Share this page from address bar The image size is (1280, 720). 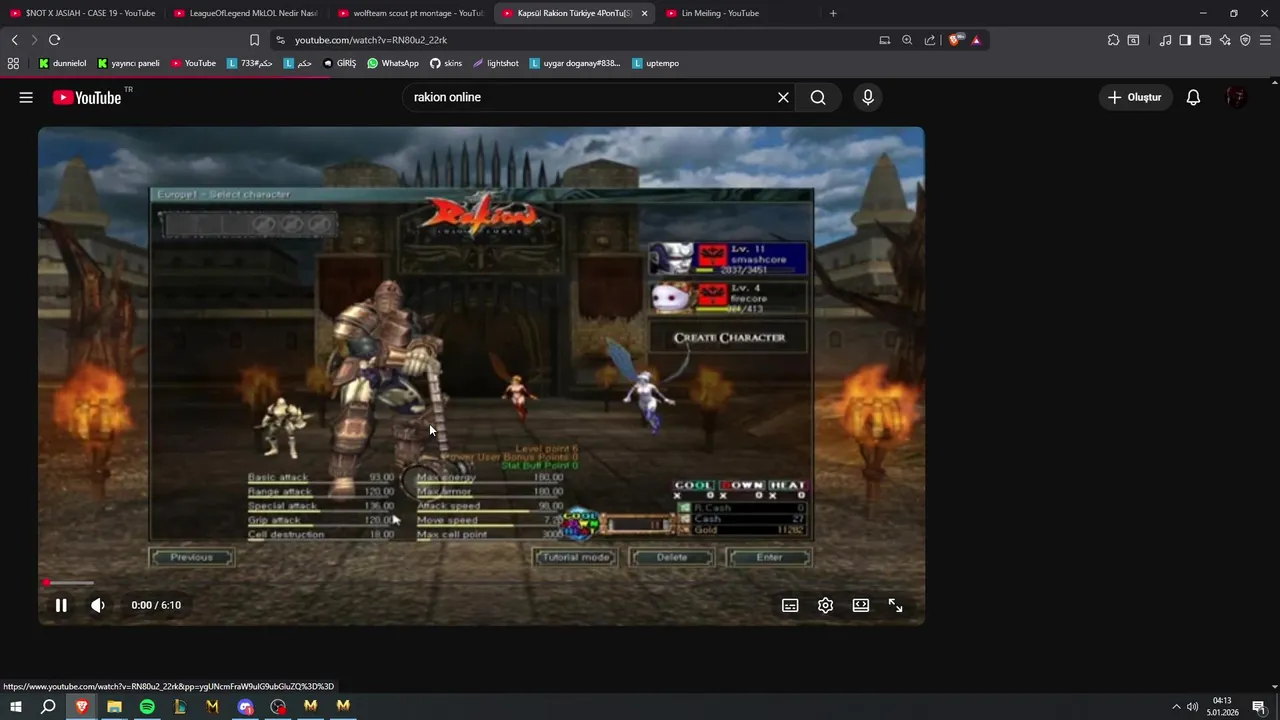click(x=930, y=40)
